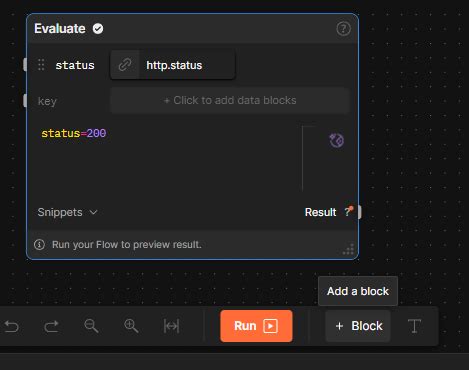This screenshot has height=370, width=469.
Task: Click the Add a block tooltip
Action: point(358,291)
